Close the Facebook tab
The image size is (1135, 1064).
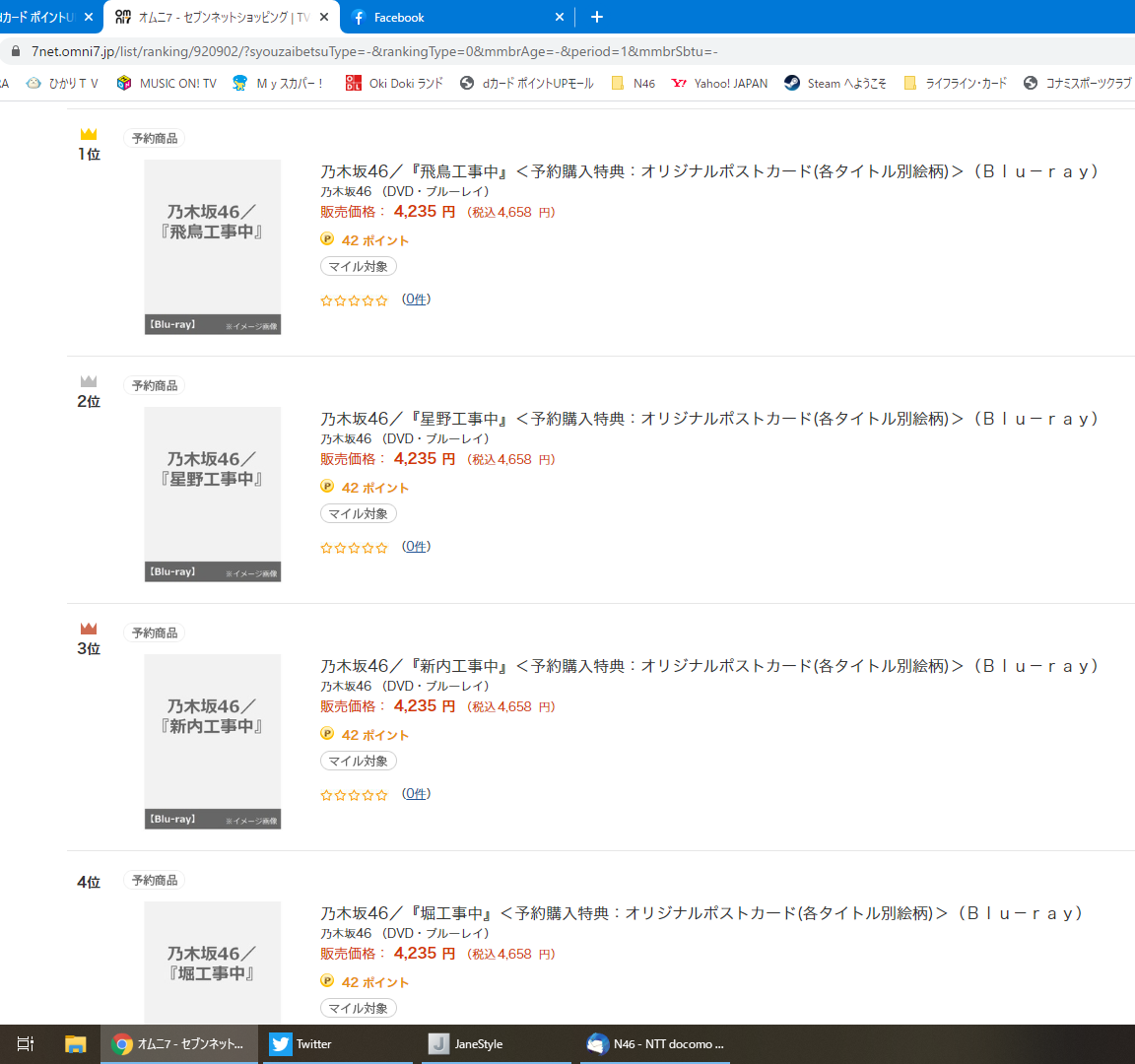tap(559, 17)
